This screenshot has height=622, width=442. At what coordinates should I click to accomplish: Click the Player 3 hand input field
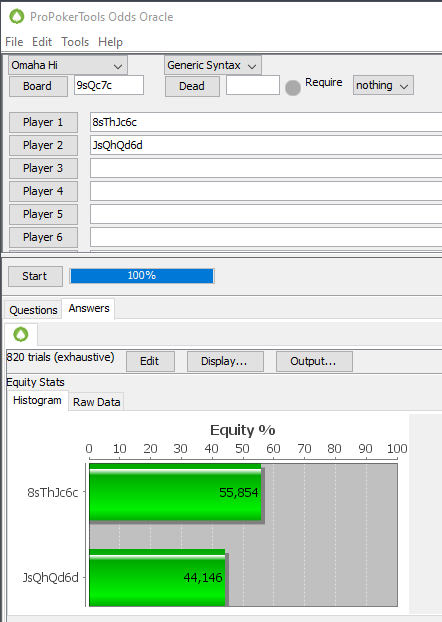click(266, 168)
